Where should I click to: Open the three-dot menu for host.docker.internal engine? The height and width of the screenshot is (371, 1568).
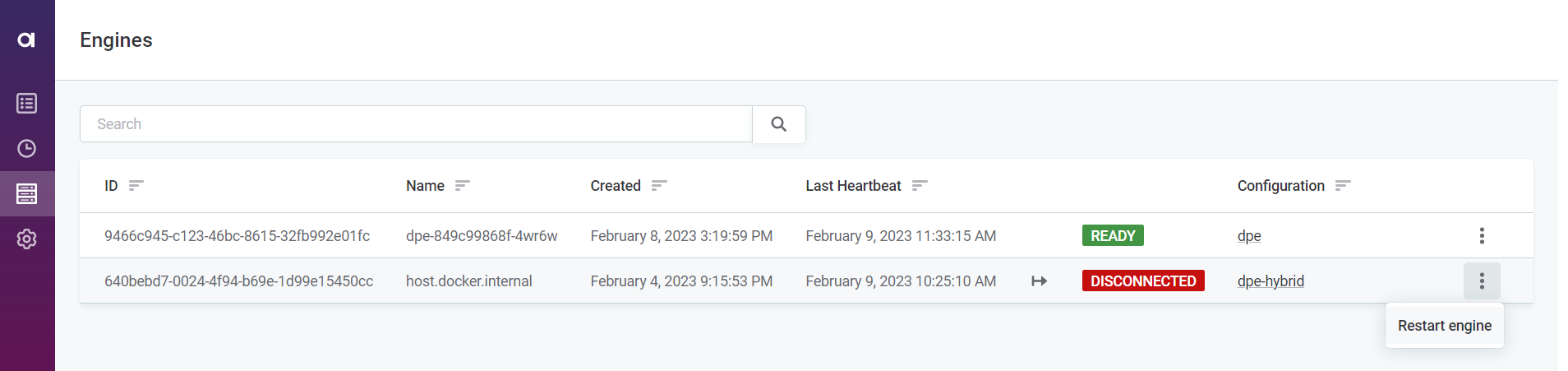tap(1481, 281)
